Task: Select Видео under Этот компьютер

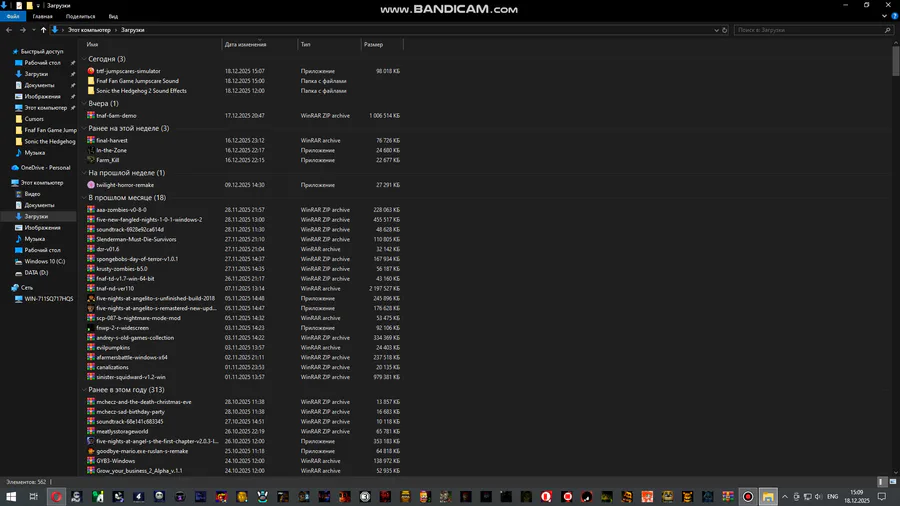Action: [32, 194]
